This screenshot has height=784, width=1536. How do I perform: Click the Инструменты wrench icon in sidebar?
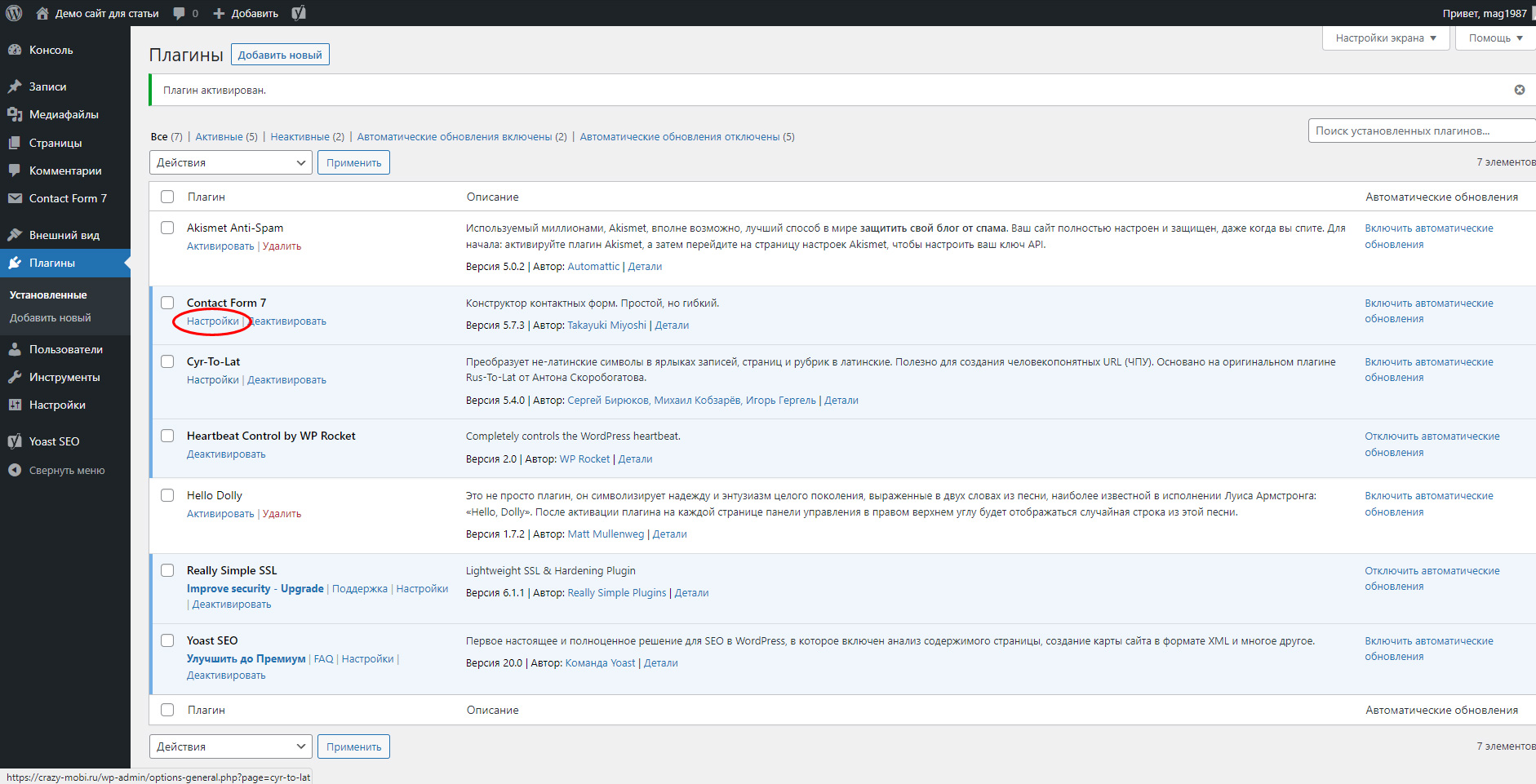pos(15,377)
